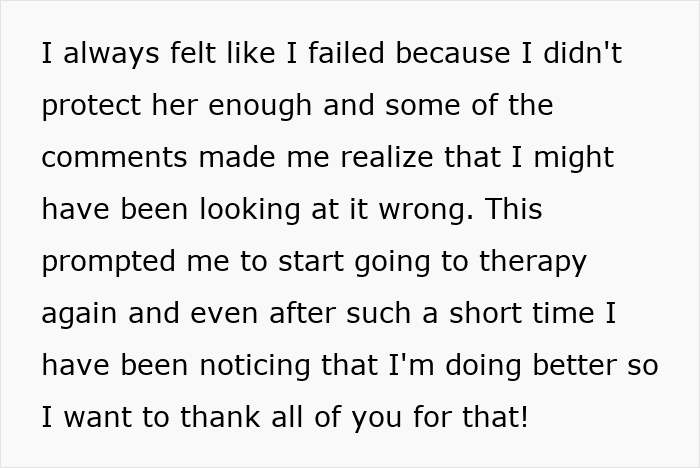The image size is (700, 468).
Task: Click the word "noticing" on seventh line
Action: point(254,367)
